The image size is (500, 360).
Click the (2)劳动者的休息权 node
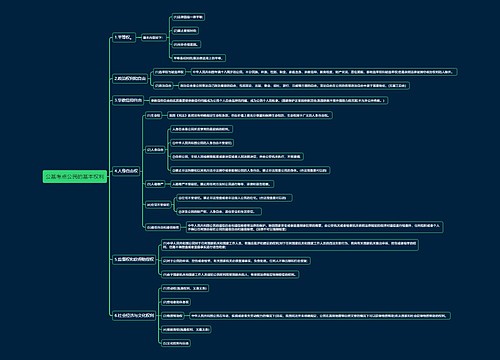[176, 302]
